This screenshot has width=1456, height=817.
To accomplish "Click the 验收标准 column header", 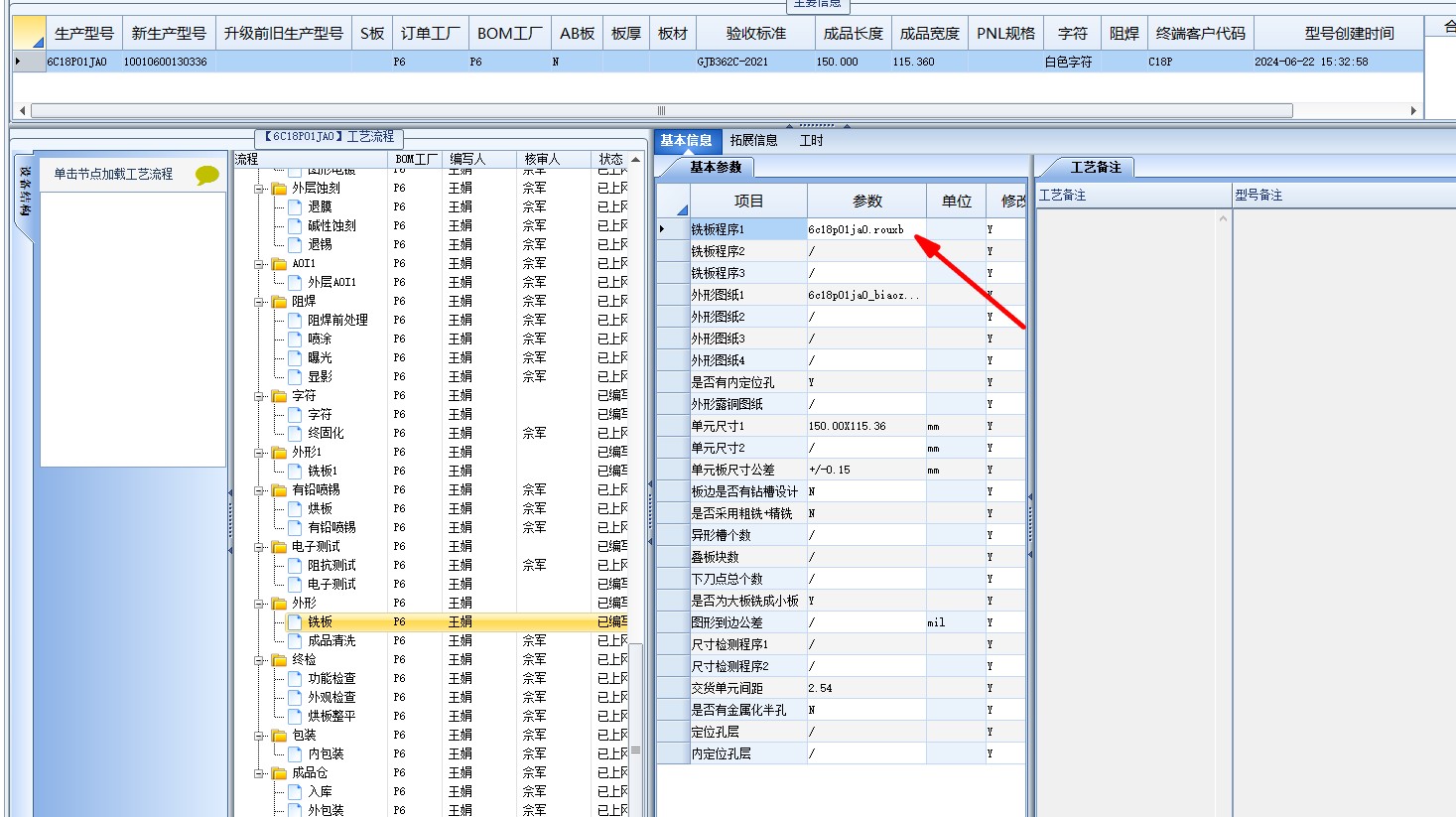I will pyautogui.click(x=755, y=33).
